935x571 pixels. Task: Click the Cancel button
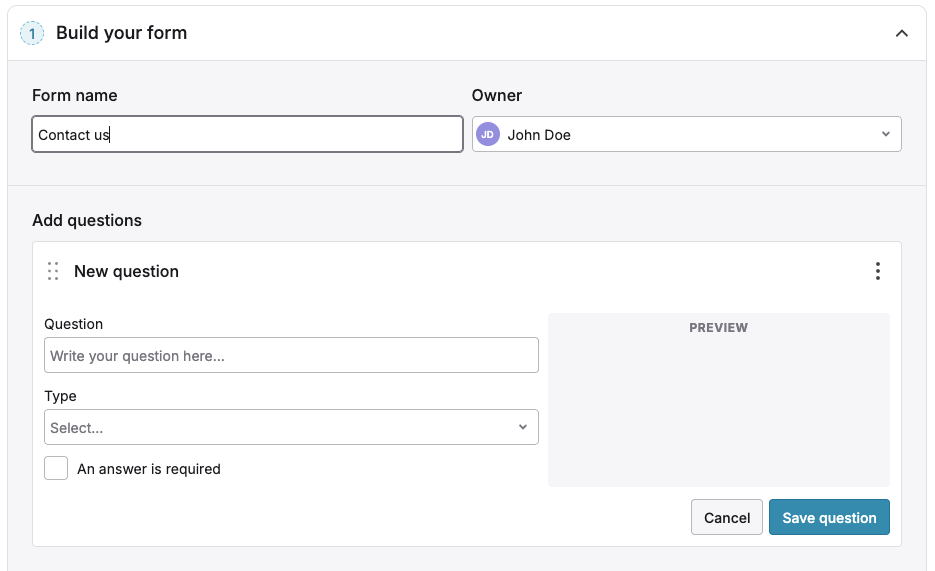click(726, 517)
